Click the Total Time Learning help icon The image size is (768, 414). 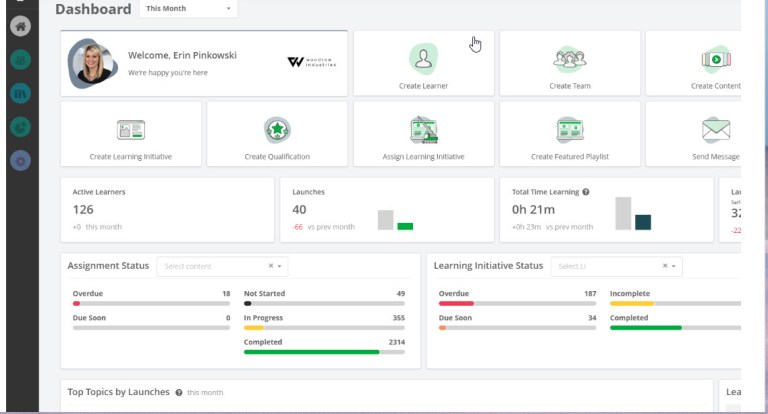coord(586,192)
